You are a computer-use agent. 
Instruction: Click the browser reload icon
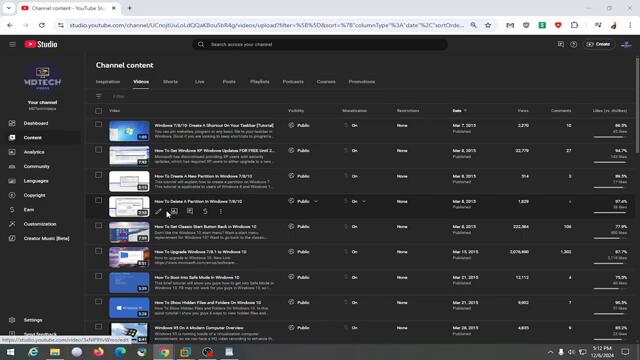[x=42, y=25]
